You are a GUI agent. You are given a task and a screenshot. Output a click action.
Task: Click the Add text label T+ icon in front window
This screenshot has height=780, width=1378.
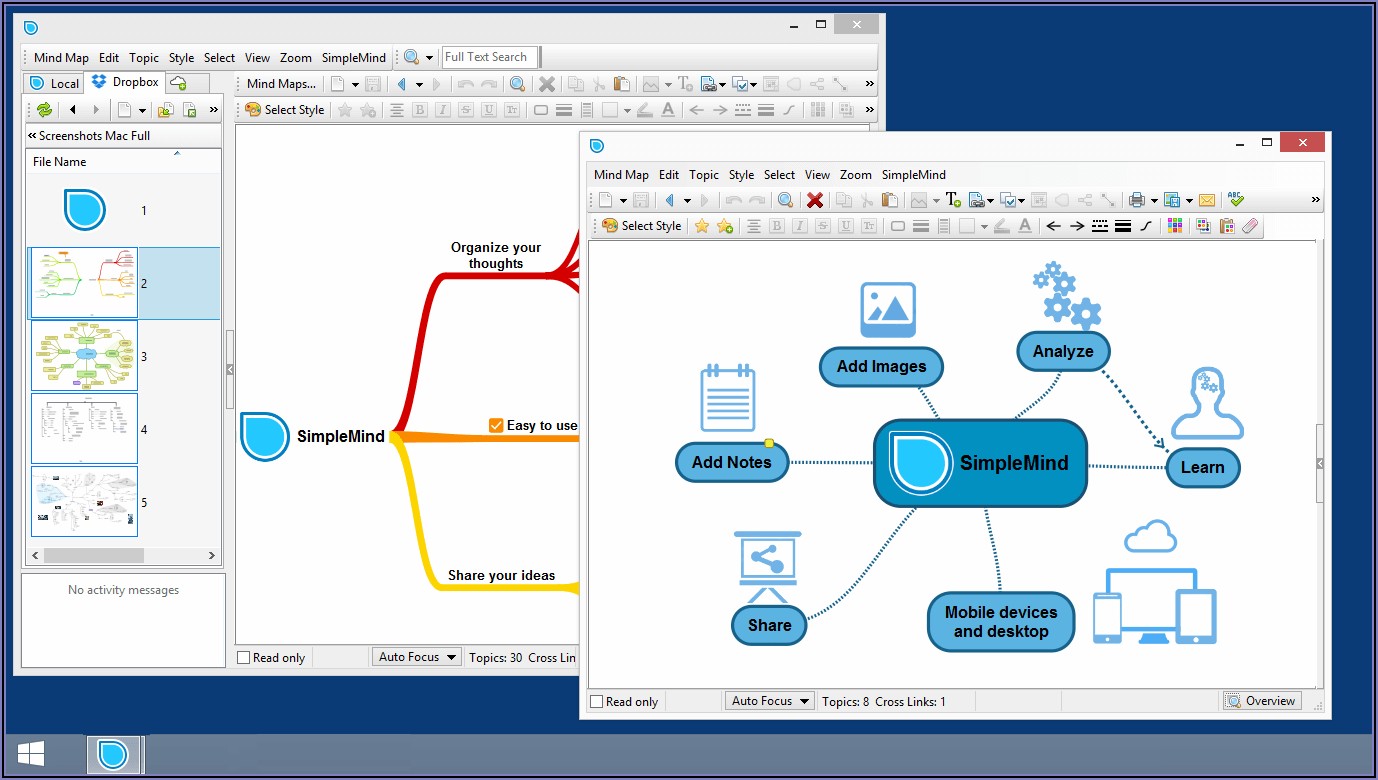pyautogui.click(x=953, y=200)
